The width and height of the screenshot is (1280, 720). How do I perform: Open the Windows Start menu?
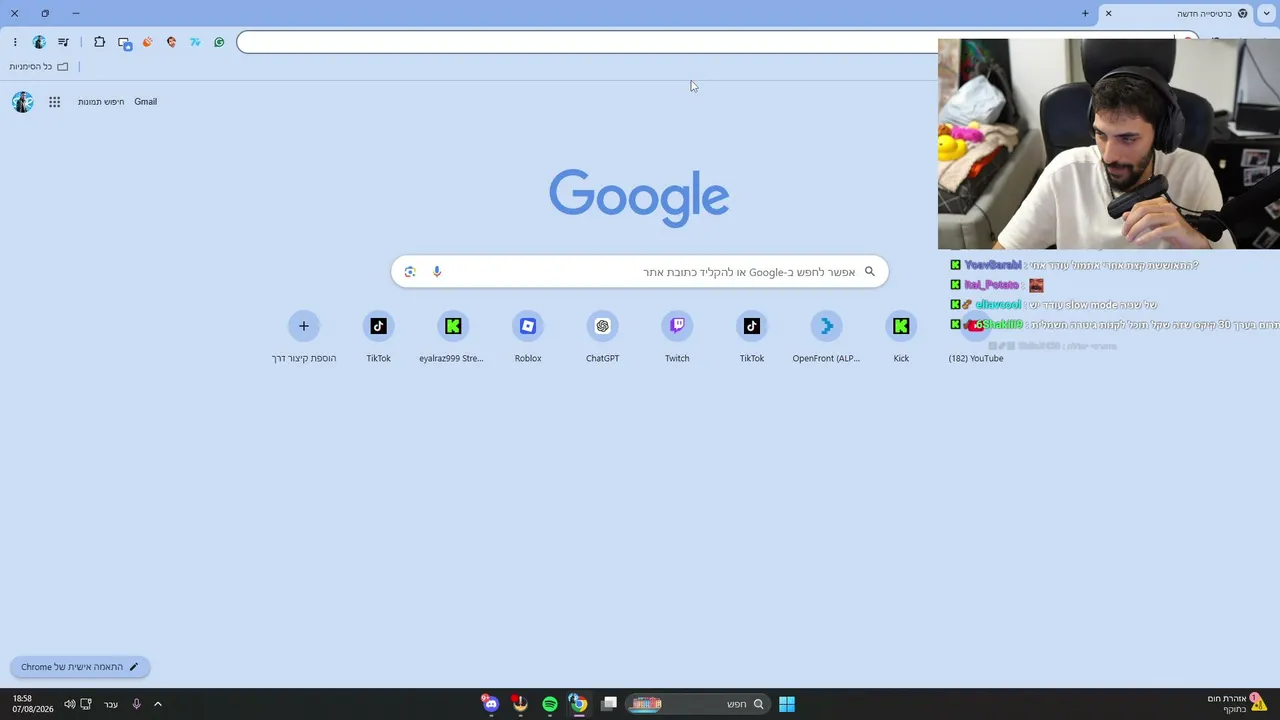click(x=787, y=704)
